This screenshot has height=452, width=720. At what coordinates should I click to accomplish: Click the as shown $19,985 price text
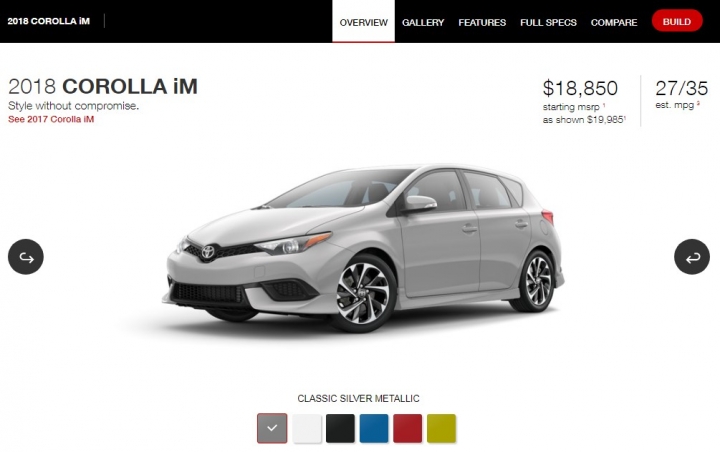pyautogui.click(x=584, y=120)
